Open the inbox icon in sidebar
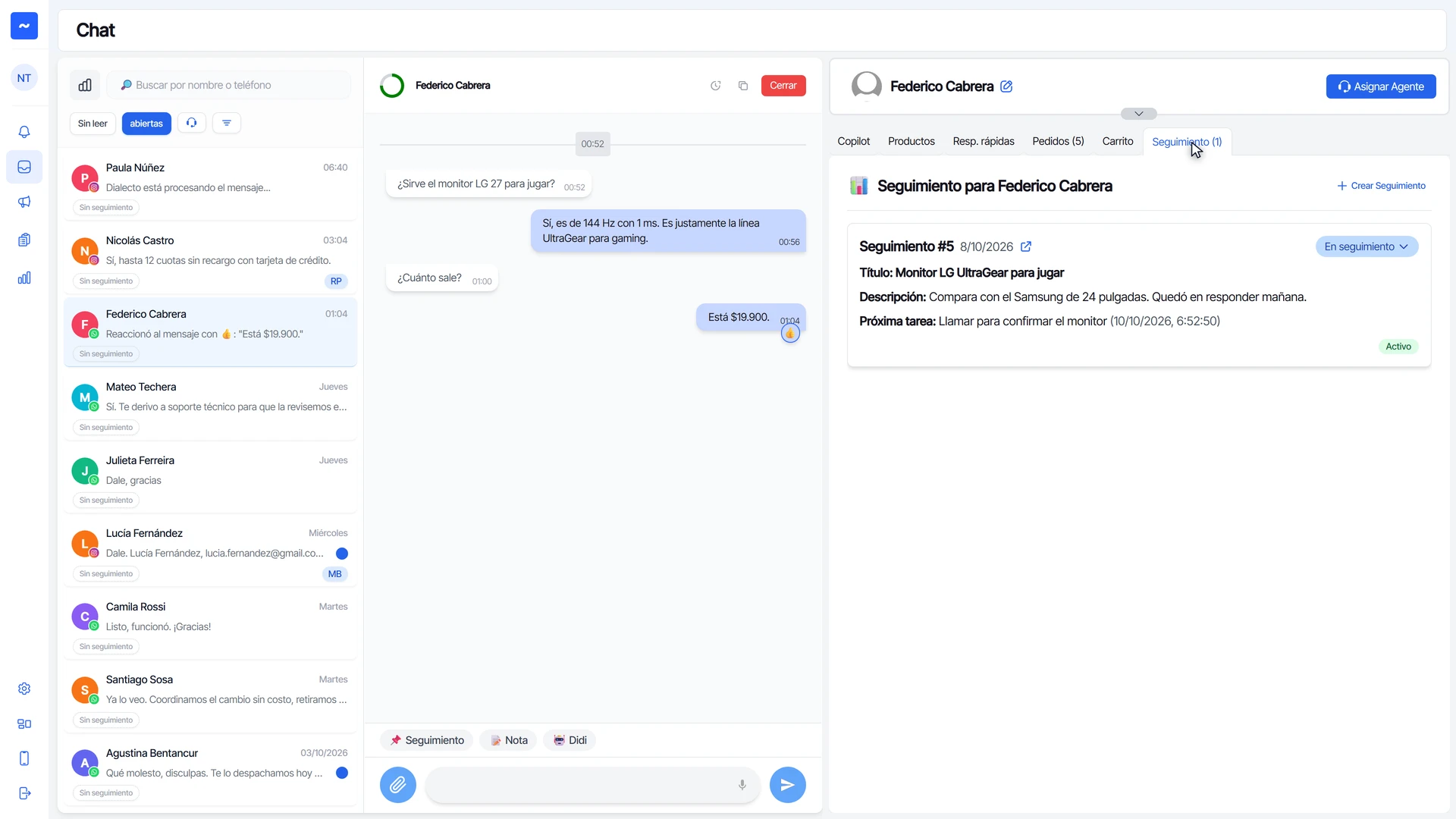The image size is (1456, 819). 24,167
